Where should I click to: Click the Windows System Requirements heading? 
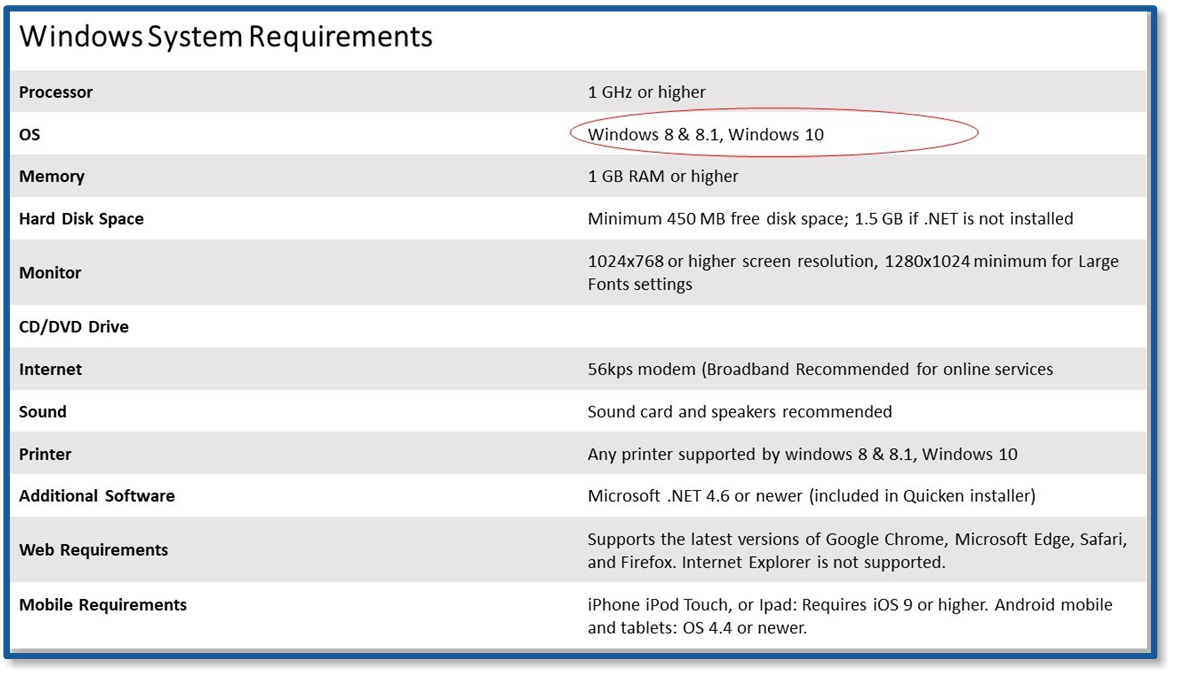[x=226, y=37]
